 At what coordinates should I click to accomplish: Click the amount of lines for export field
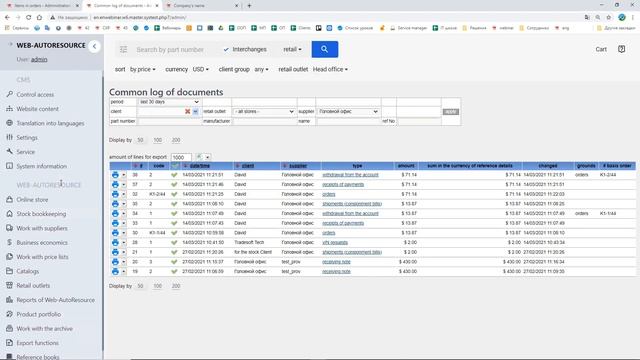pos(181,157)
